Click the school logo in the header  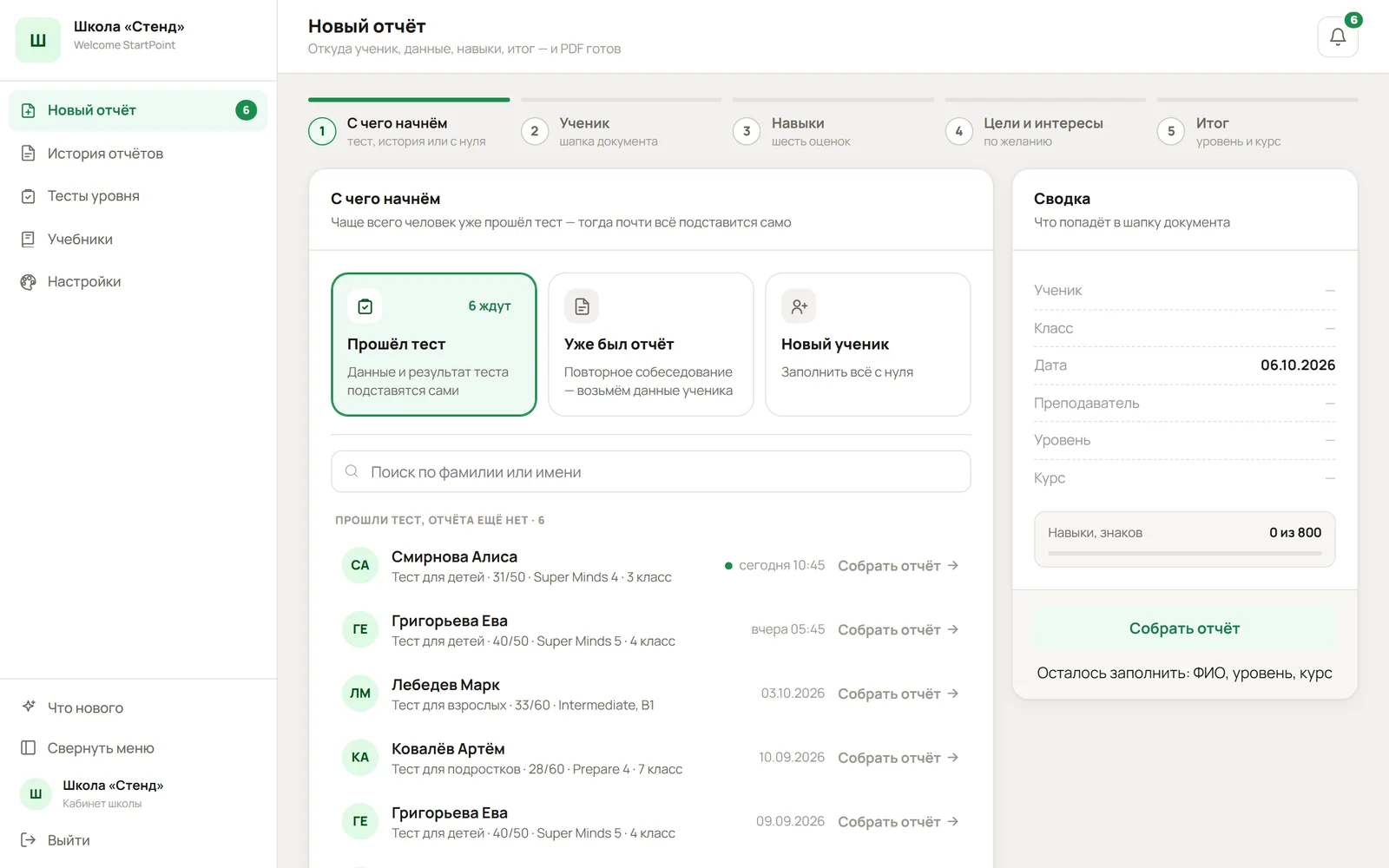pyautogui.click(x=38, y=40)
